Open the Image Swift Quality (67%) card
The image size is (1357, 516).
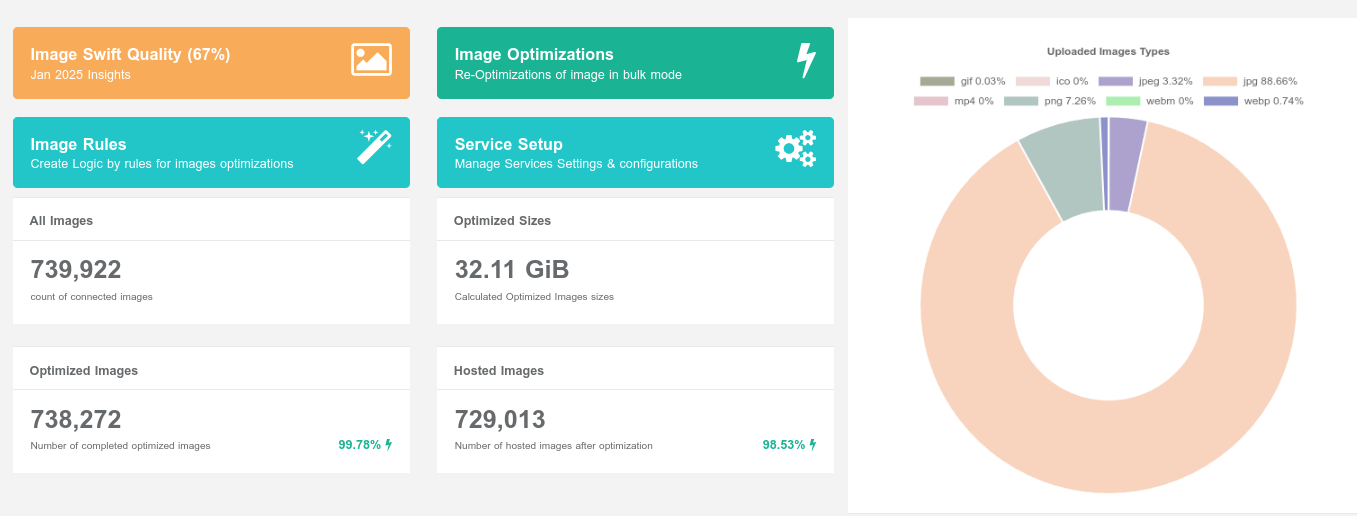(211, 63)
